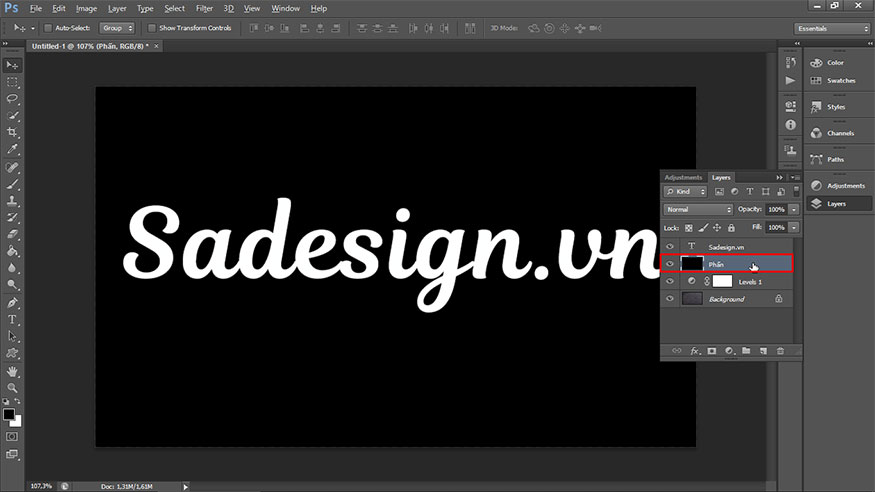The height and width of the screenshot is (492, 875).
Task: Click the Quick Mask mode icon
Action: click(12, 437)
